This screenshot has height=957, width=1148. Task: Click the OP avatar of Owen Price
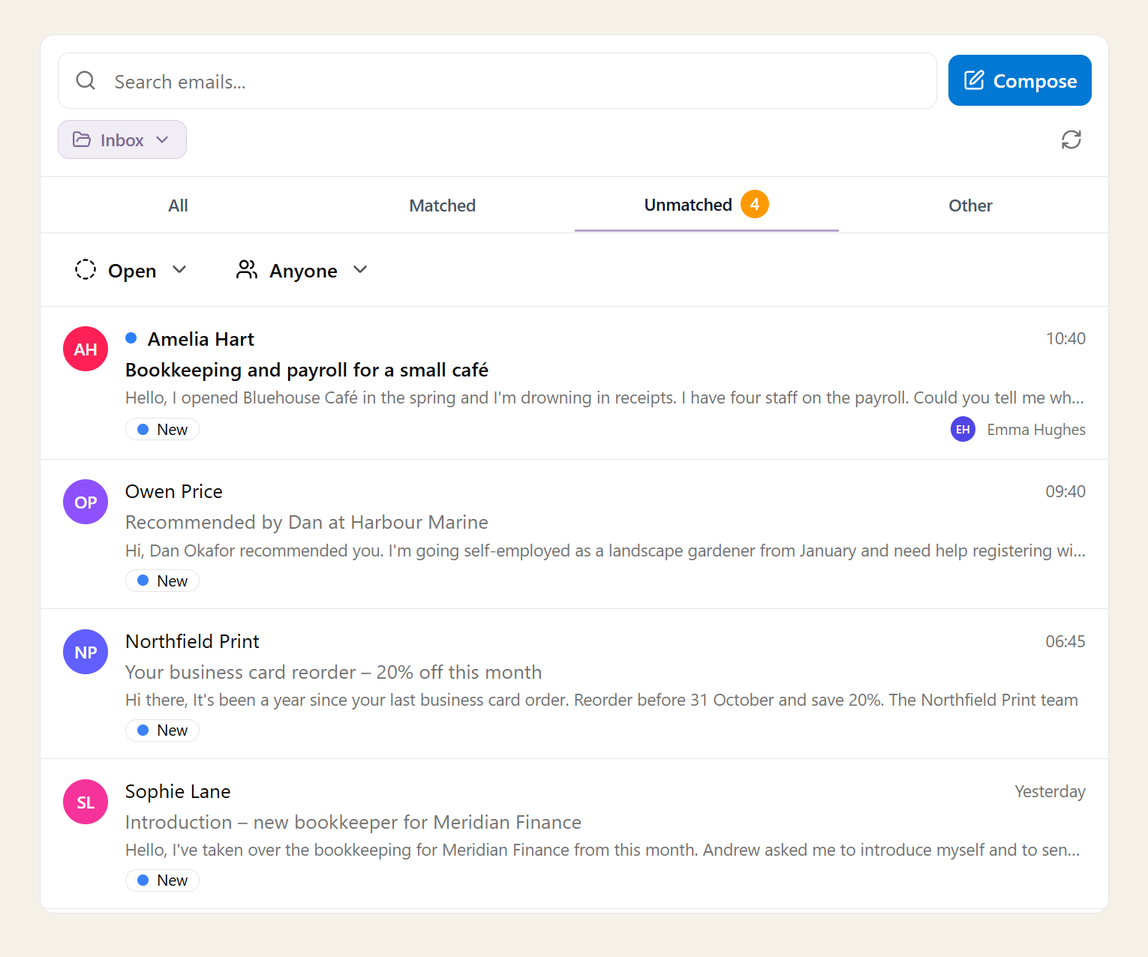click(x=86, y=502)
